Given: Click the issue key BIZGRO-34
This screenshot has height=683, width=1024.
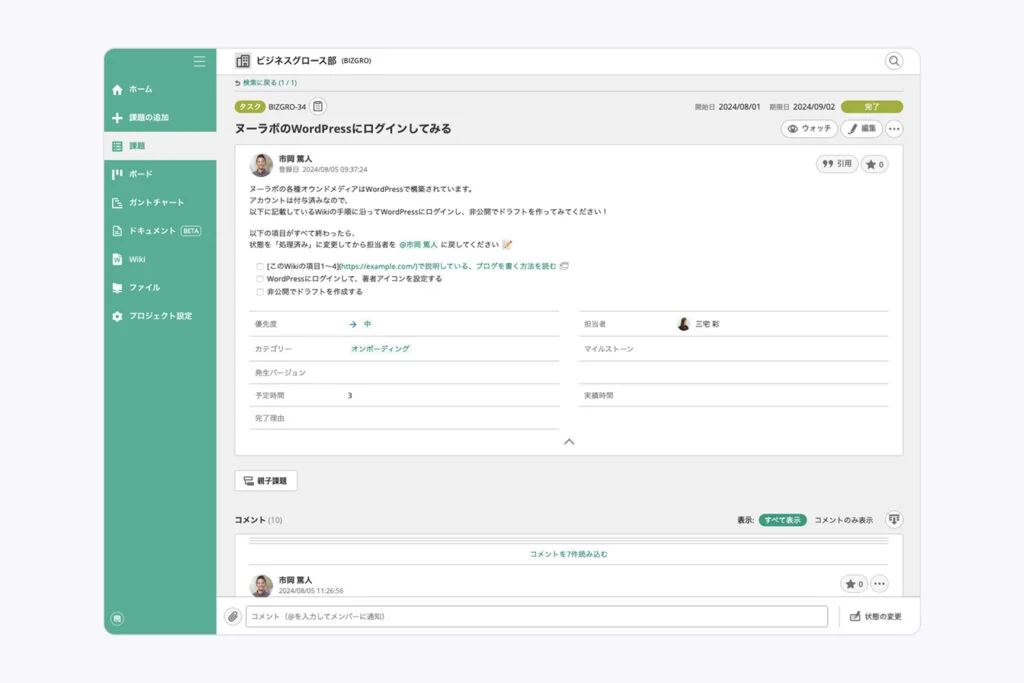Looking at the screenshot, I should coord(287,107).
